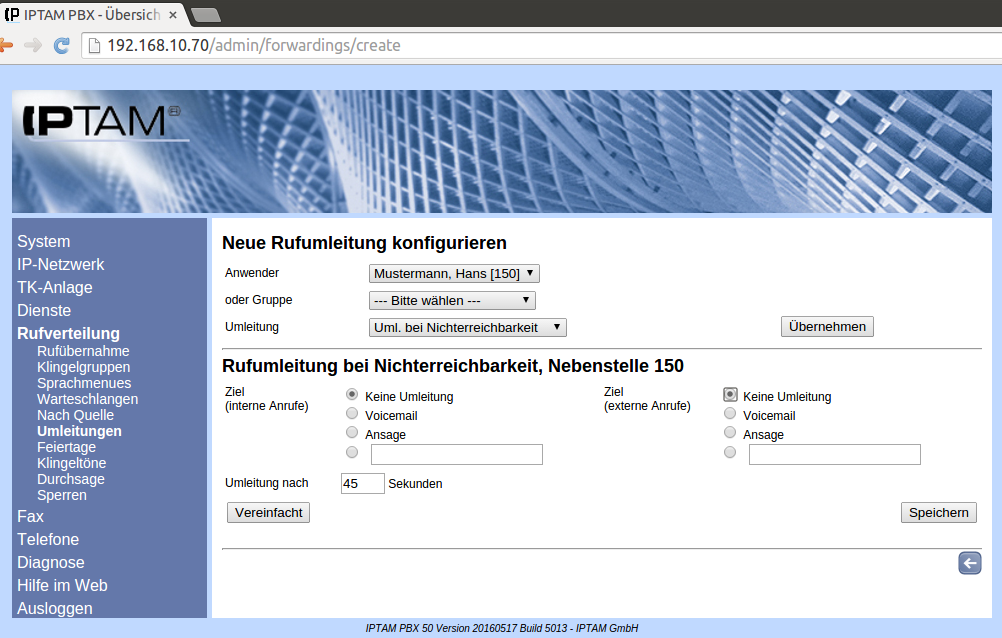Open the Umleitung type dropdown
Viewport: 1002px width, 638px height.
[468, 328]
